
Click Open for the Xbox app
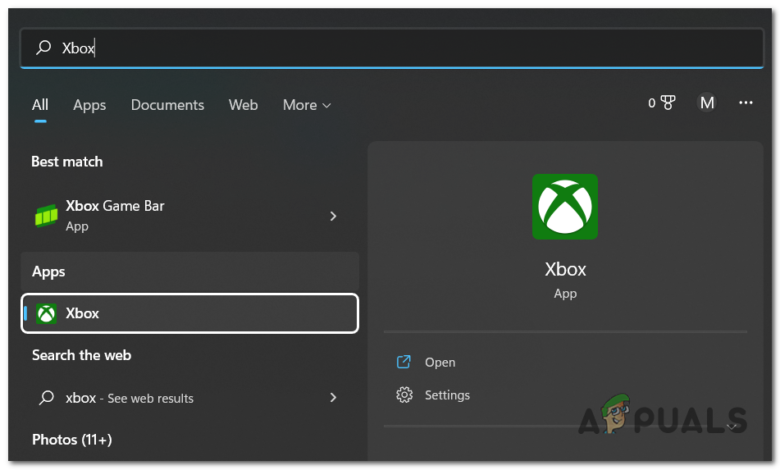[x=440, y=362]
